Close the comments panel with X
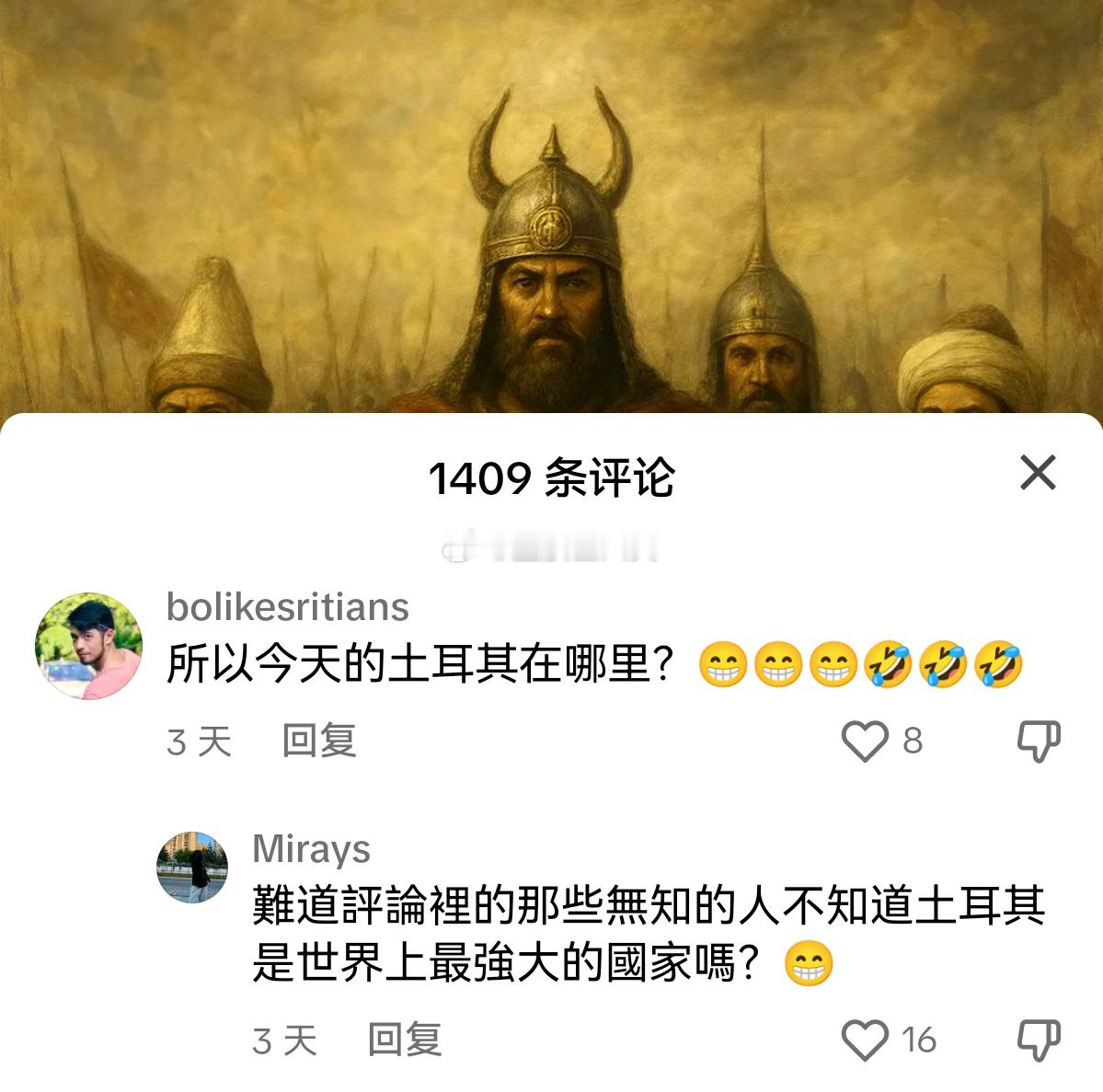 tap(1038, 472)
